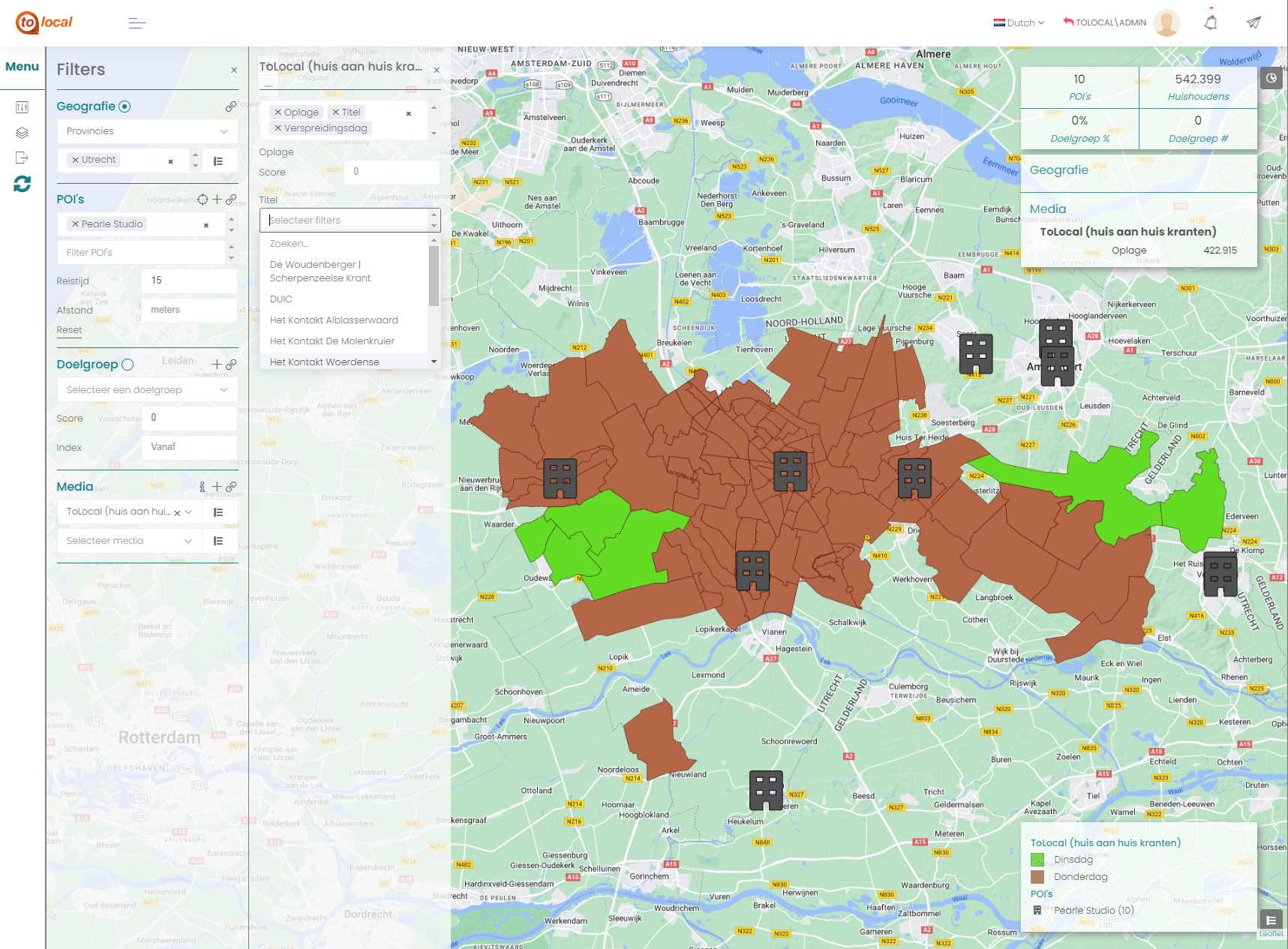1288x949 pixels.
Task: Select the Doelgroep radio button
Action: pos(128,365)
